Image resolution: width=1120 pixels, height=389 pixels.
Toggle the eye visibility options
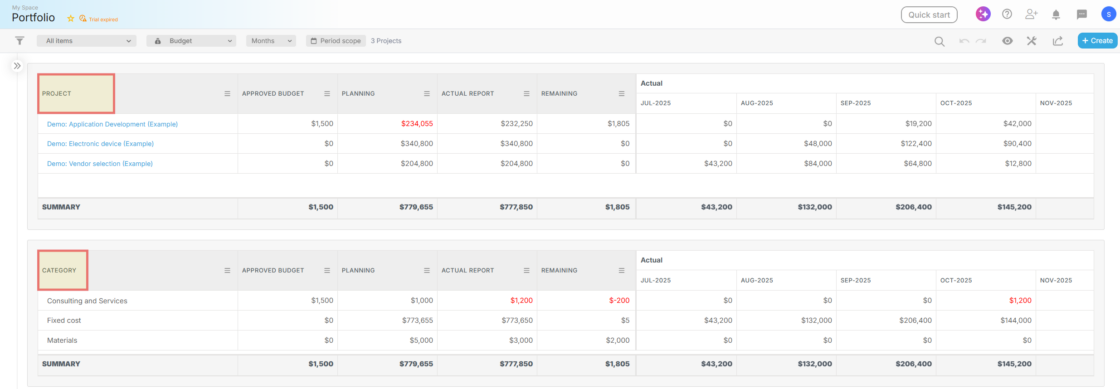click(1007, 41)
